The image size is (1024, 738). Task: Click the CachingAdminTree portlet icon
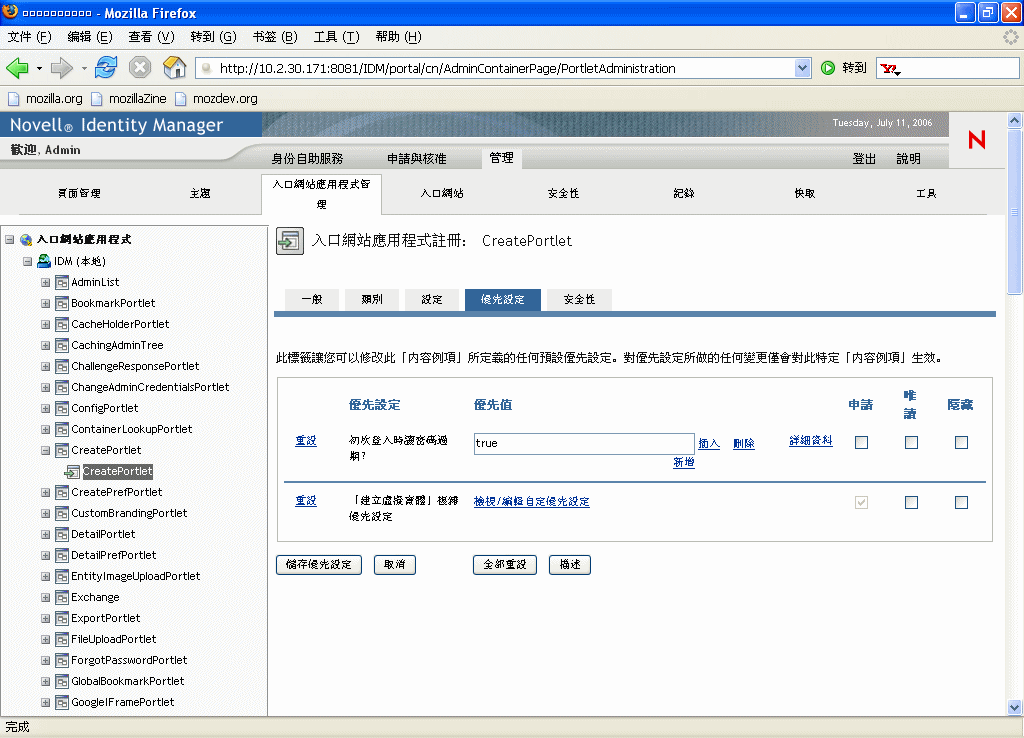62,345
